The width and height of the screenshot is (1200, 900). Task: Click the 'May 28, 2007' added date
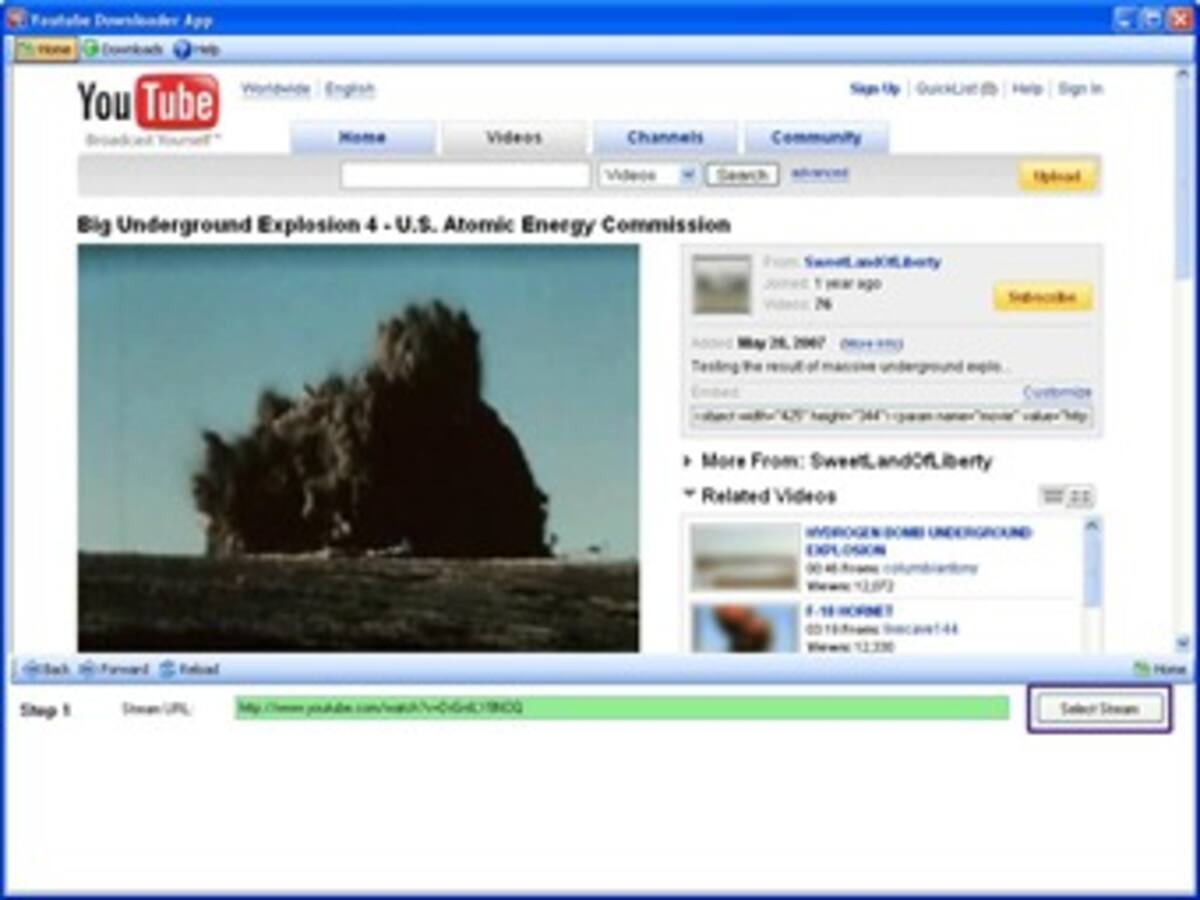pos(780,344)
